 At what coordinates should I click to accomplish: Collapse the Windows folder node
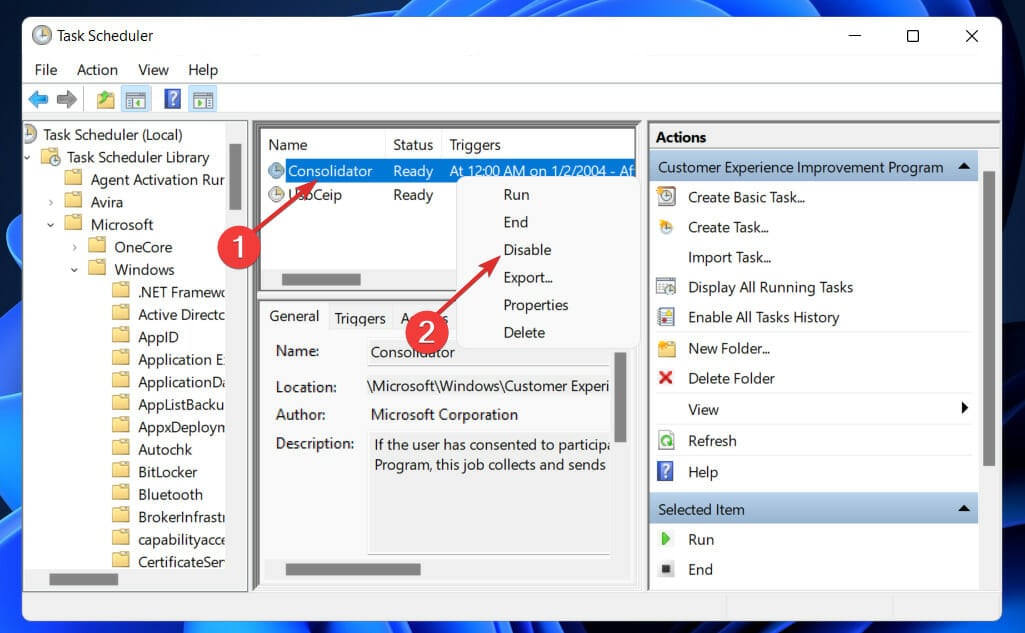(74, 269)
